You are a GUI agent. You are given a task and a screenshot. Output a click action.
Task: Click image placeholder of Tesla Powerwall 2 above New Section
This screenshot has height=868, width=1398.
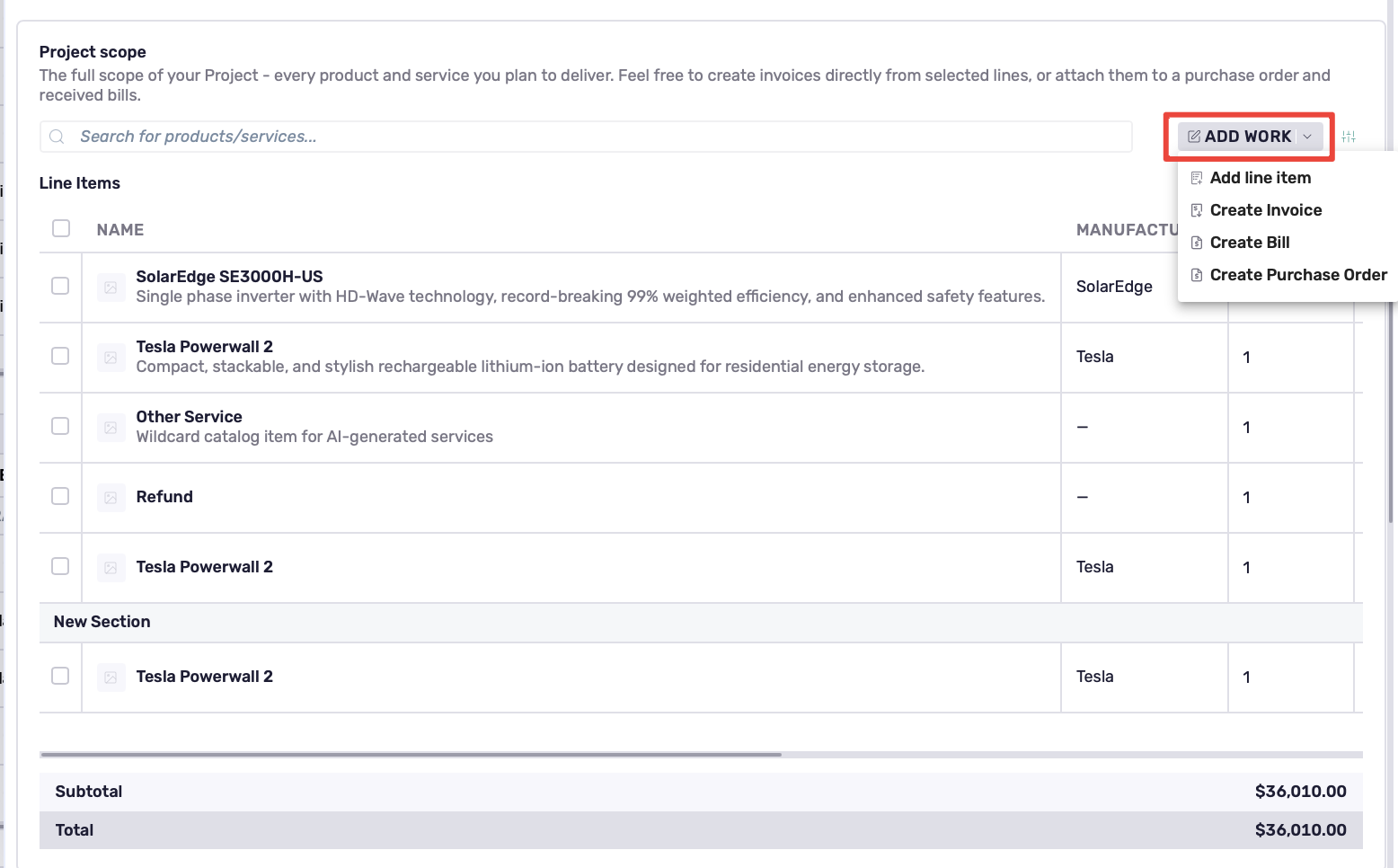click(111, 568)
